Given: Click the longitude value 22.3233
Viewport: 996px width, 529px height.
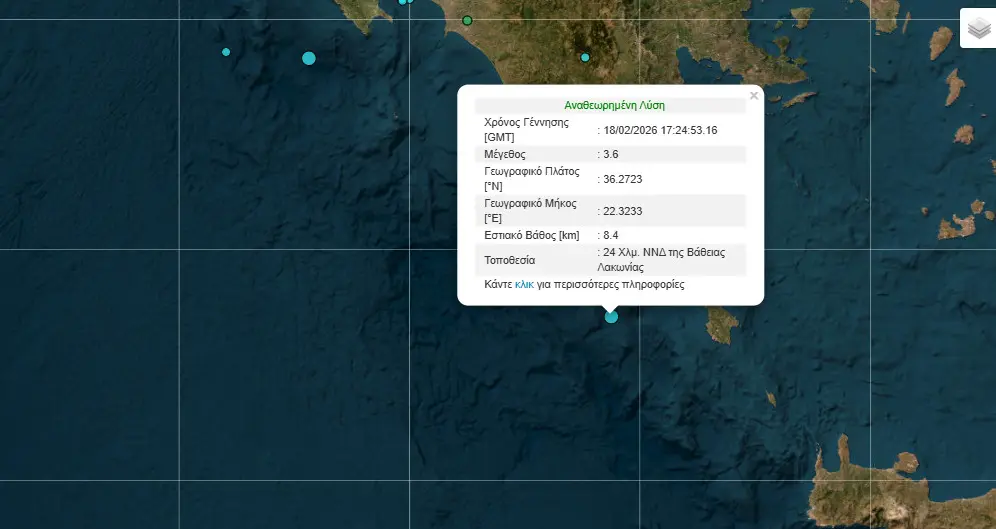Looking at the screenshot, I should click(x=622, y=210).
